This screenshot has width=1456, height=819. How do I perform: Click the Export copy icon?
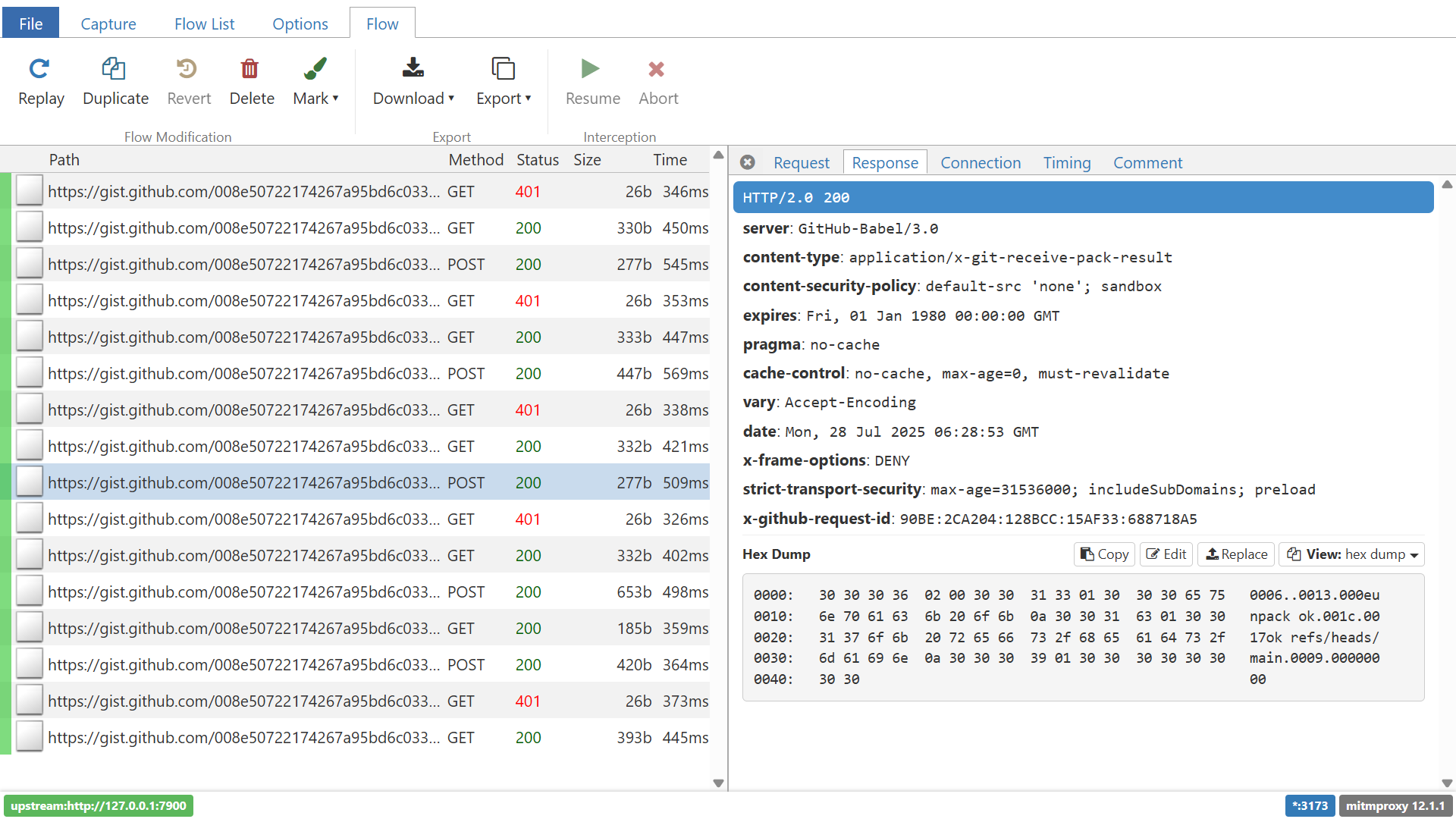pos(503,69)
